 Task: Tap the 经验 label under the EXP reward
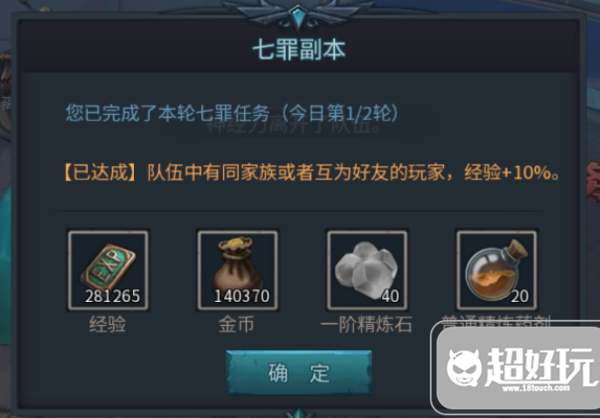[x=108, y=325]
